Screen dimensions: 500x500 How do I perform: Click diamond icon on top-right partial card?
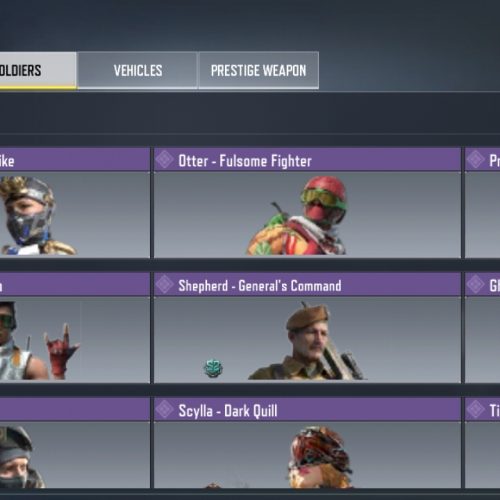(x=475, y=160)
